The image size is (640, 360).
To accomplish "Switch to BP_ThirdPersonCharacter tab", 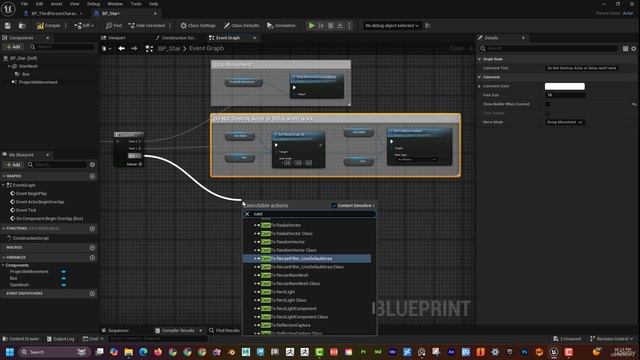I will pyautogui.click(x=53, y=13).
